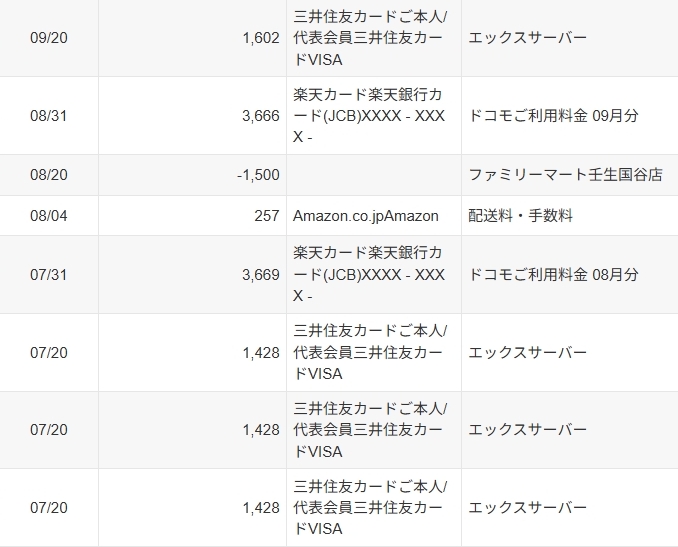Viewport: 678px width, 547px height.
Task: Click 楽天カード cell in the 08/31 row
Action: 372,116
